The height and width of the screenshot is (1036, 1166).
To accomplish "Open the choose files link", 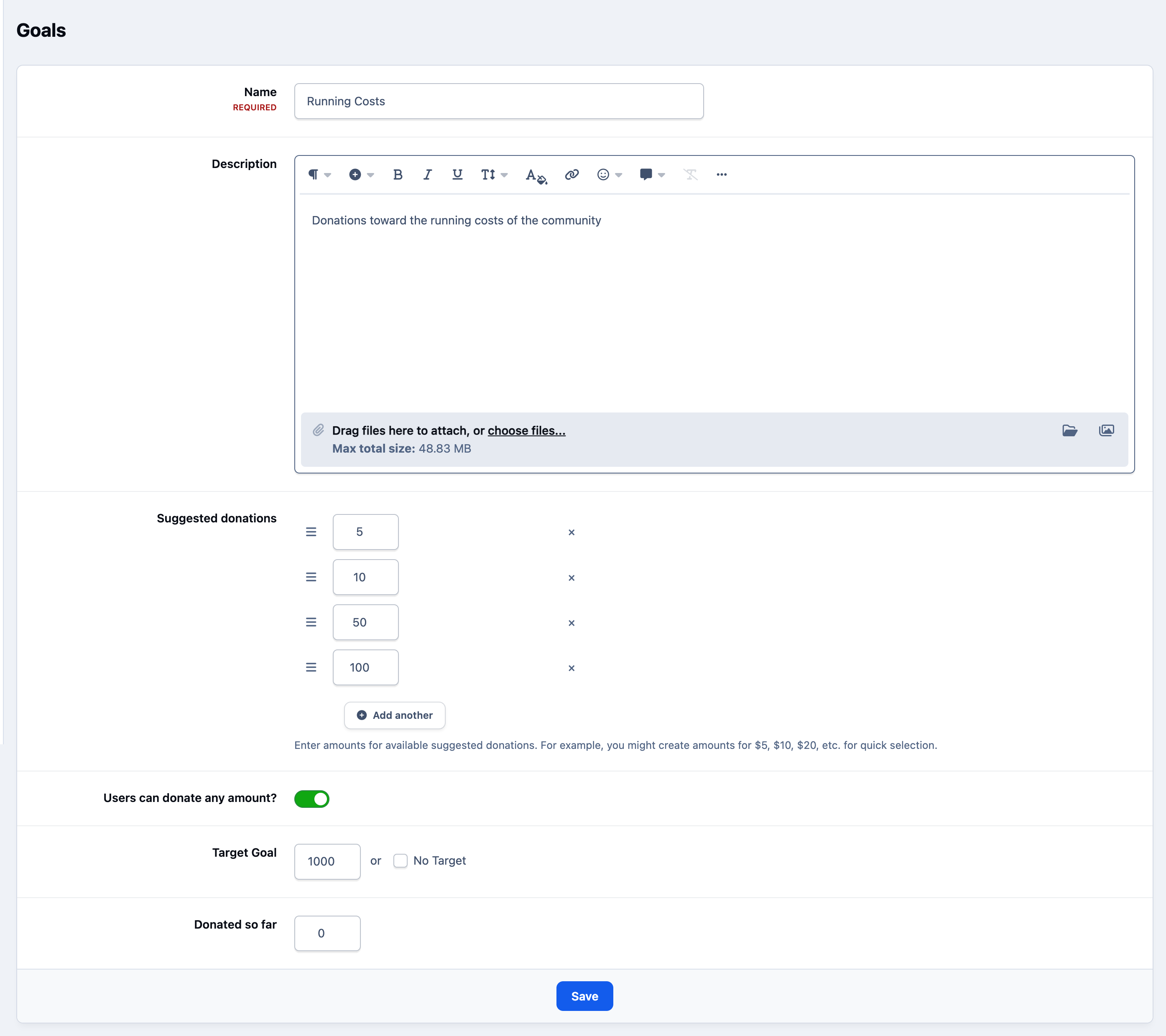I will pos(526,430).
